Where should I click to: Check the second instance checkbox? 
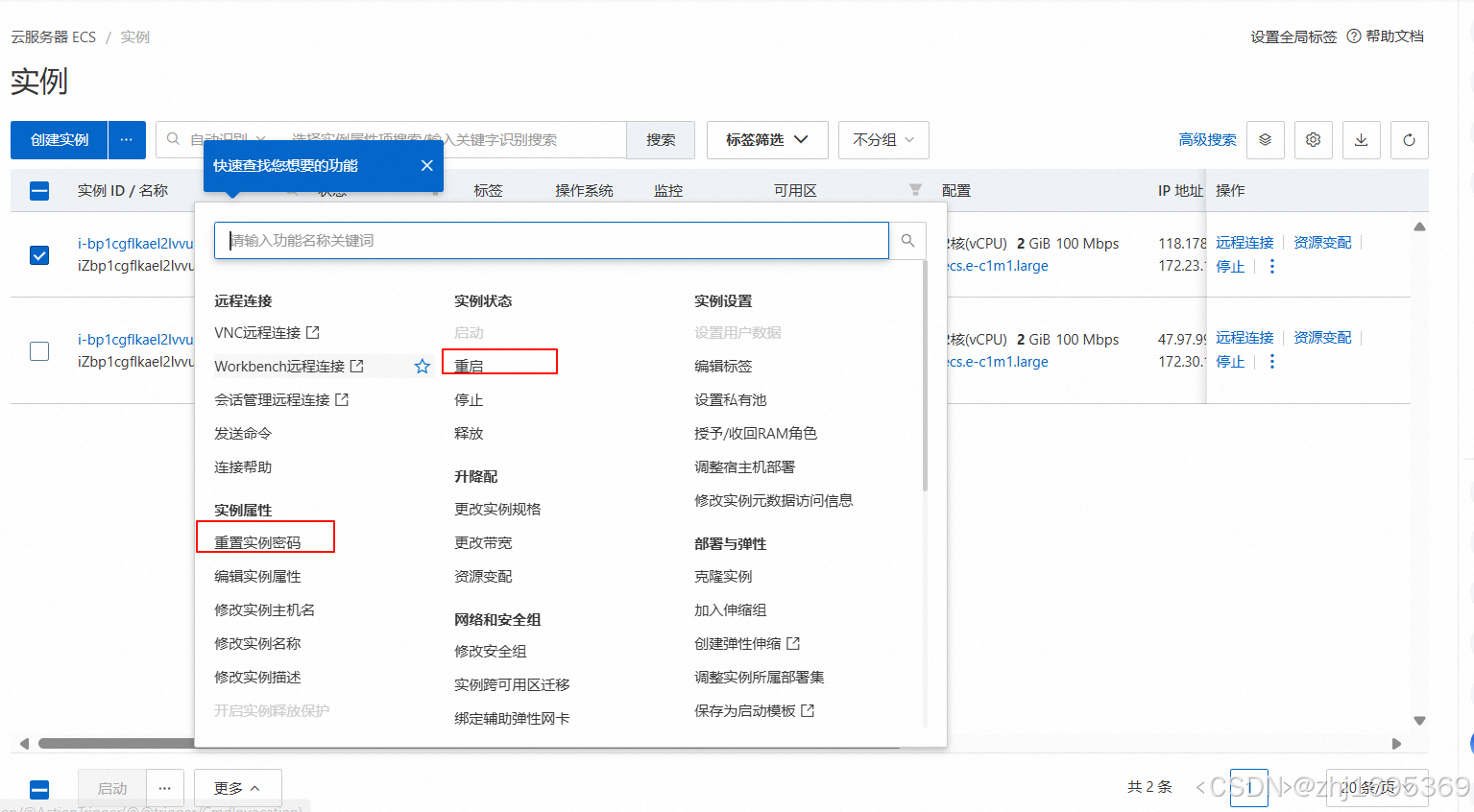pyautogui.click(x=39, y=351)
